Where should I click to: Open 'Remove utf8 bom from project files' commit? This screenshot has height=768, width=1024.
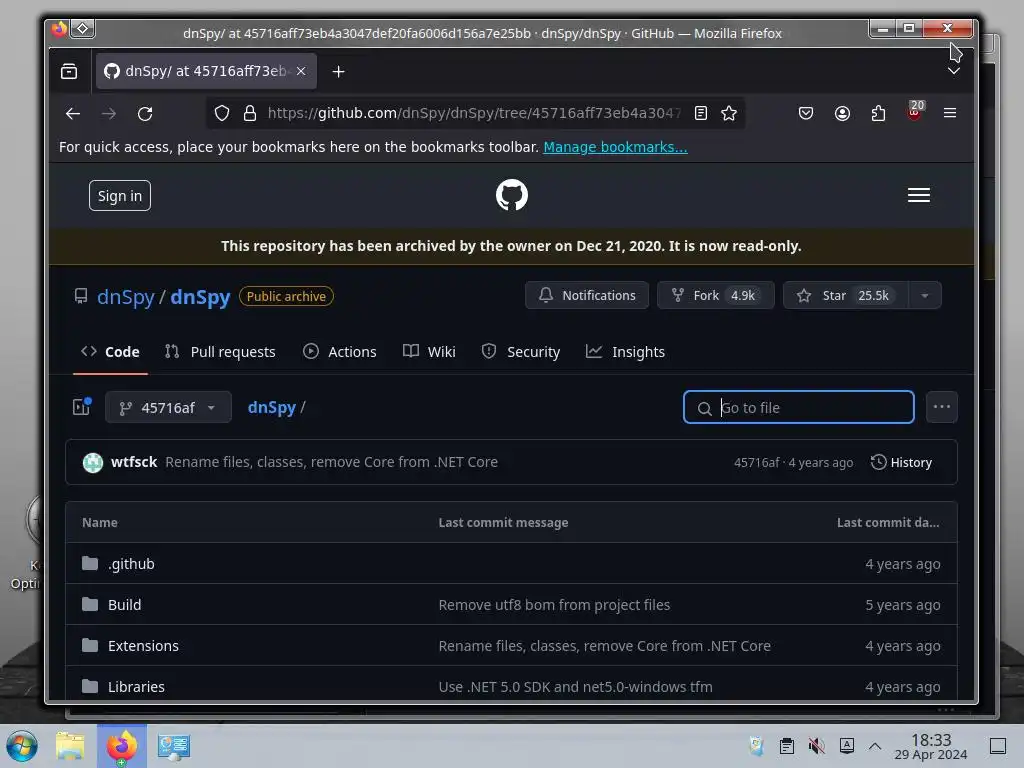(554, 605)
